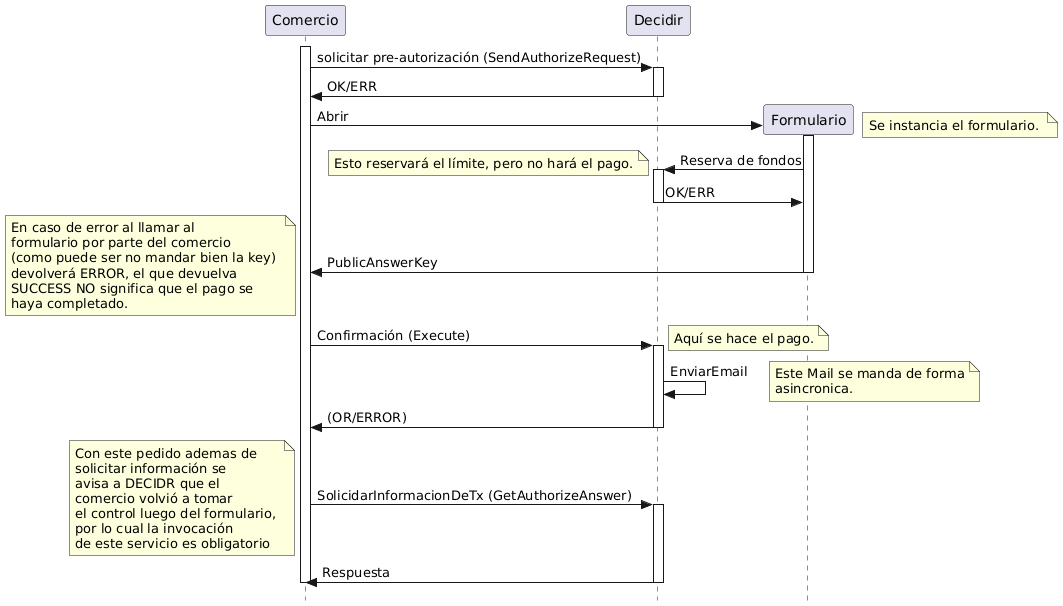Select the Decidir participant box

point(657,20)
